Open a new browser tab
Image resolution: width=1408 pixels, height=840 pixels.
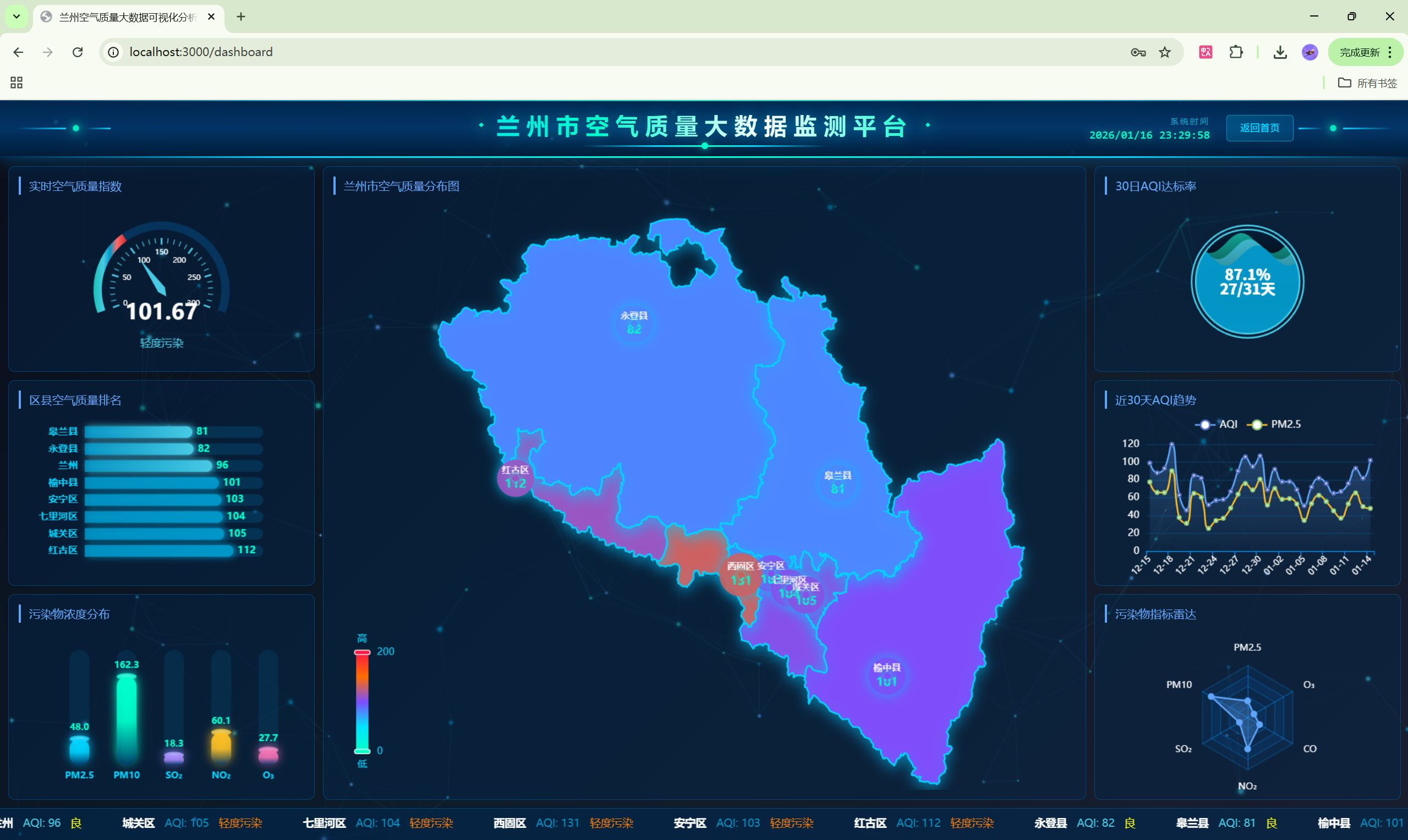tap(240, 17)
